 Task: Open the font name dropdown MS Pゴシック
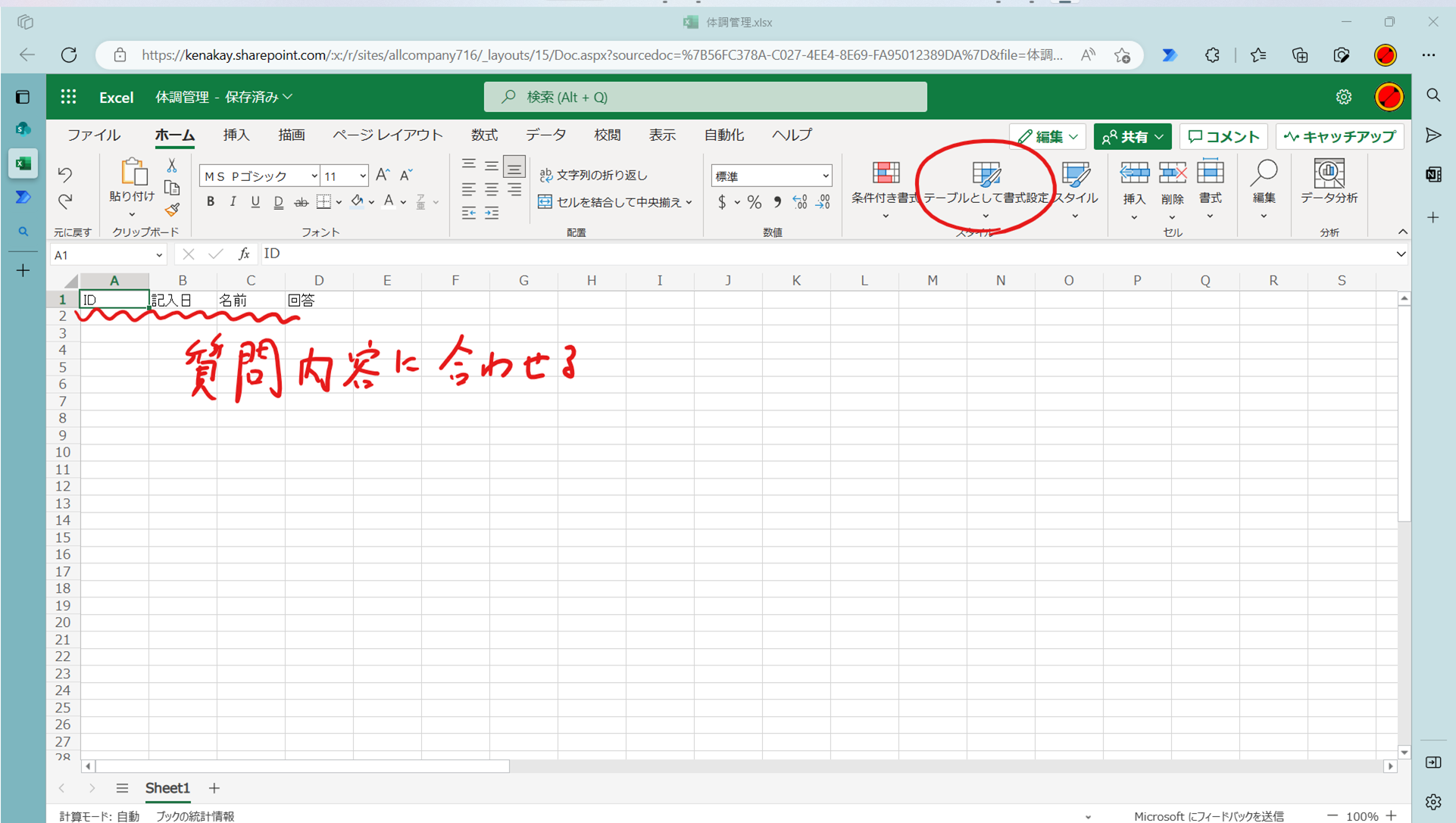click(259, 176)
